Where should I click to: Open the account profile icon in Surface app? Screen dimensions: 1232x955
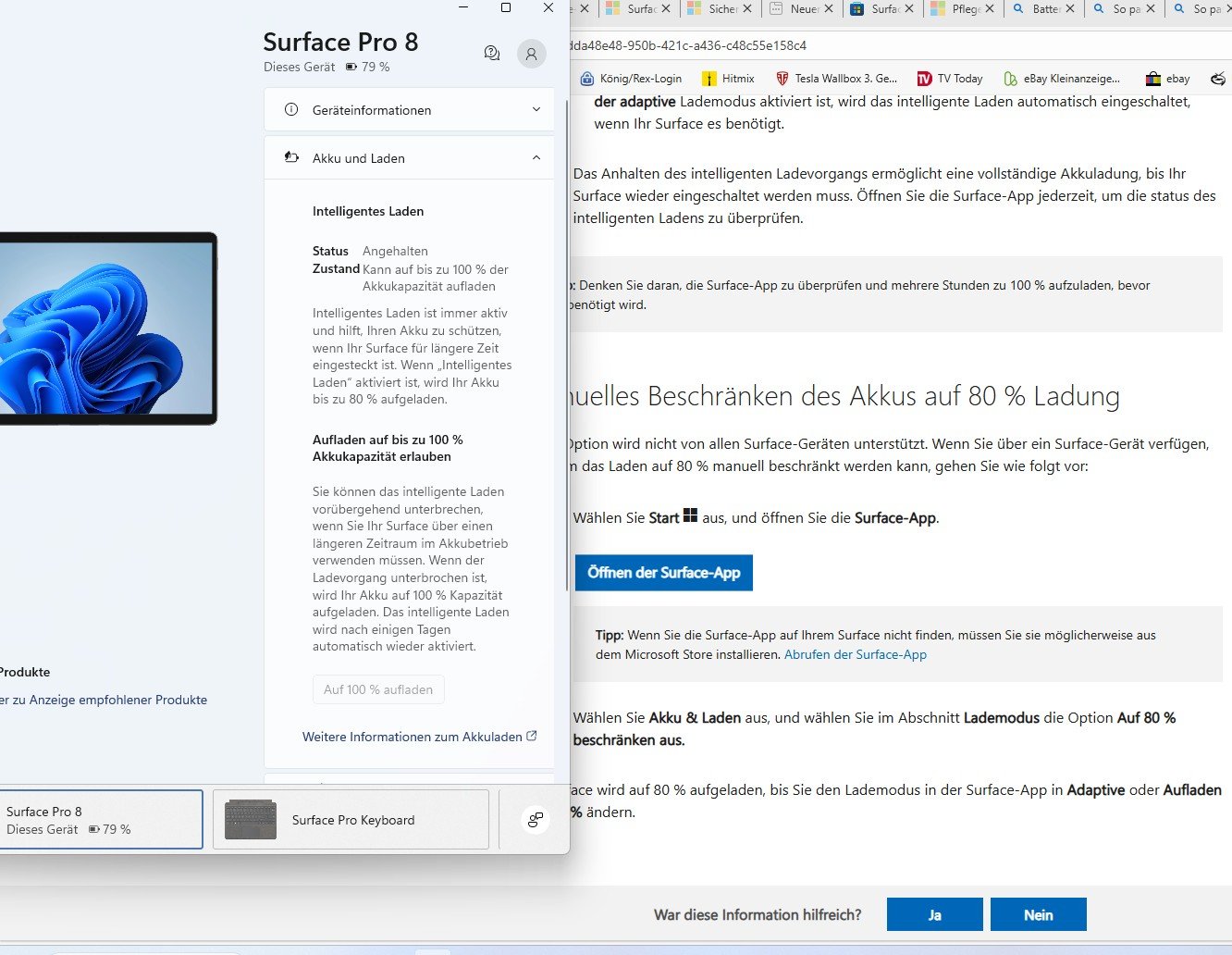[x=531, y=54]
